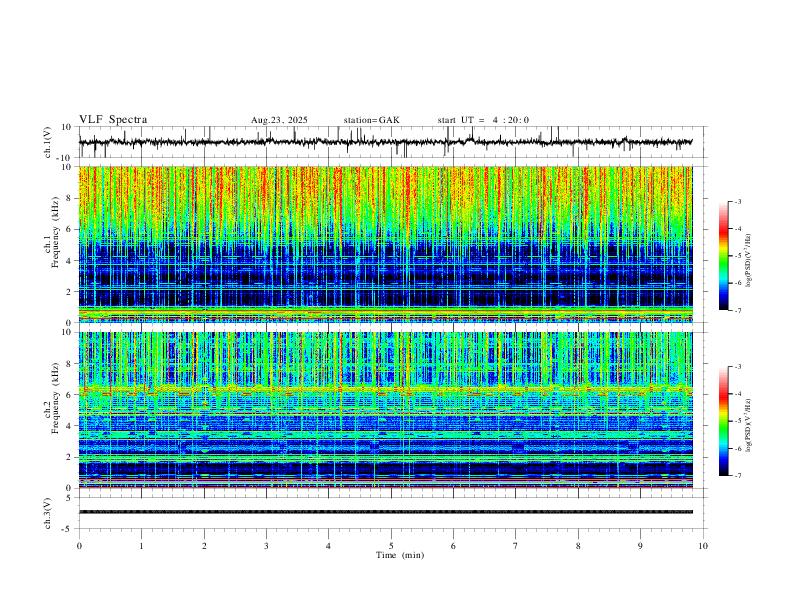The width and height of the screenshot is (792, 612).
Task: Click the ch.1 spectrogram panel
Action: [386, 244]
